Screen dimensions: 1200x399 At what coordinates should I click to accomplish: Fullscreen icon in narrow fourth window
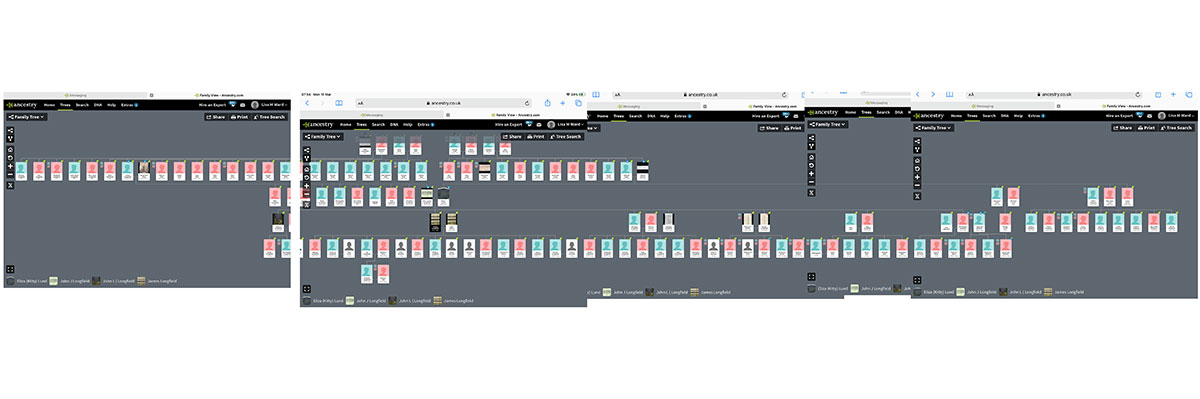point(811,276)
